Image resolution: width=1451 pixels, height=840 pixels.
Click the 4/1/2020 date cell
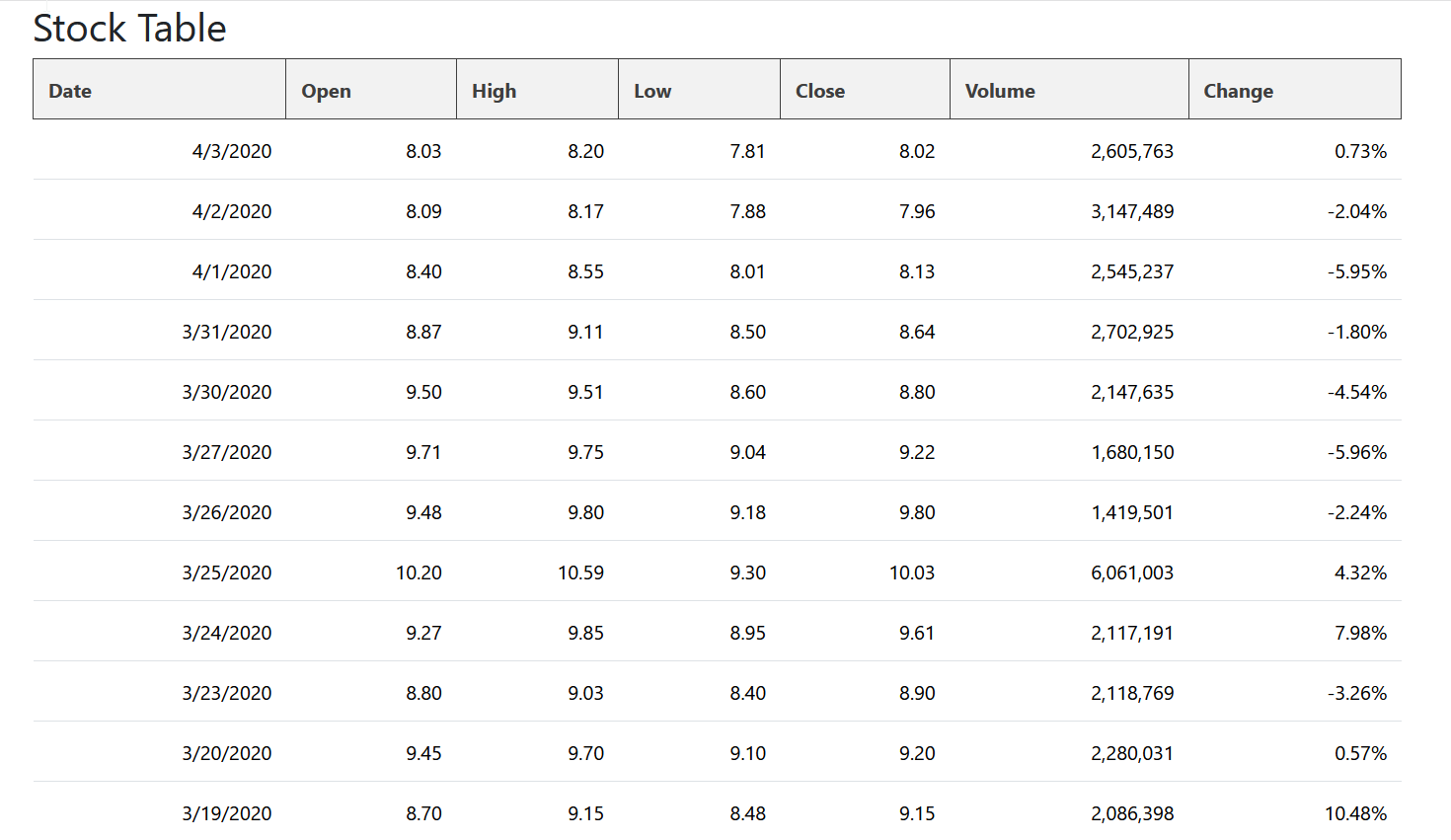coord(232,271)
